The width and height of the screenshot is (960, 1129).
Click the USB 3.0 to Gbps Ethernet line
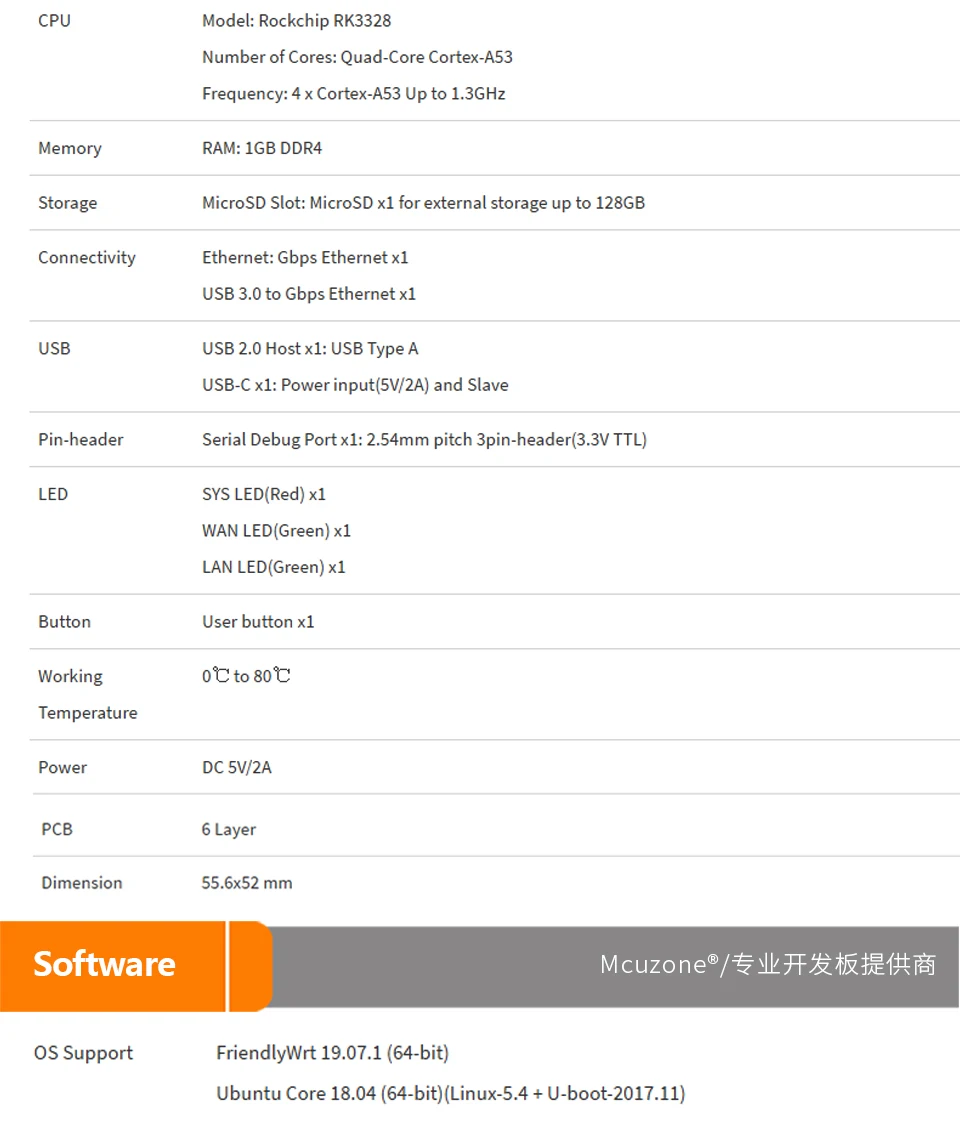pyautogui.click(x=308, y=294)
